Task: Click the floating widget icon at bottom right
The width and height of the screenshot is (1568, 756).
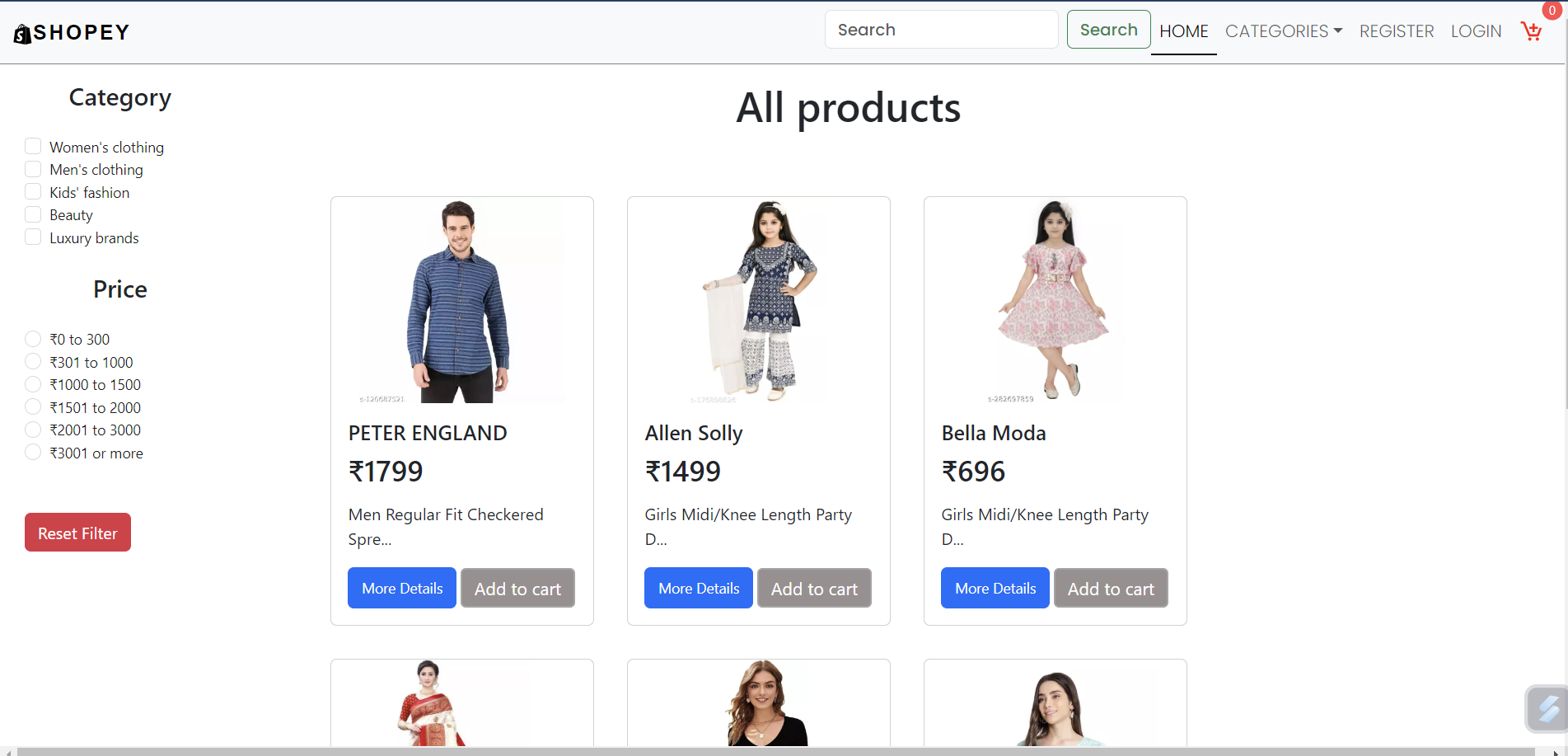Action: pyautogui.click(x=1547, y=708)
